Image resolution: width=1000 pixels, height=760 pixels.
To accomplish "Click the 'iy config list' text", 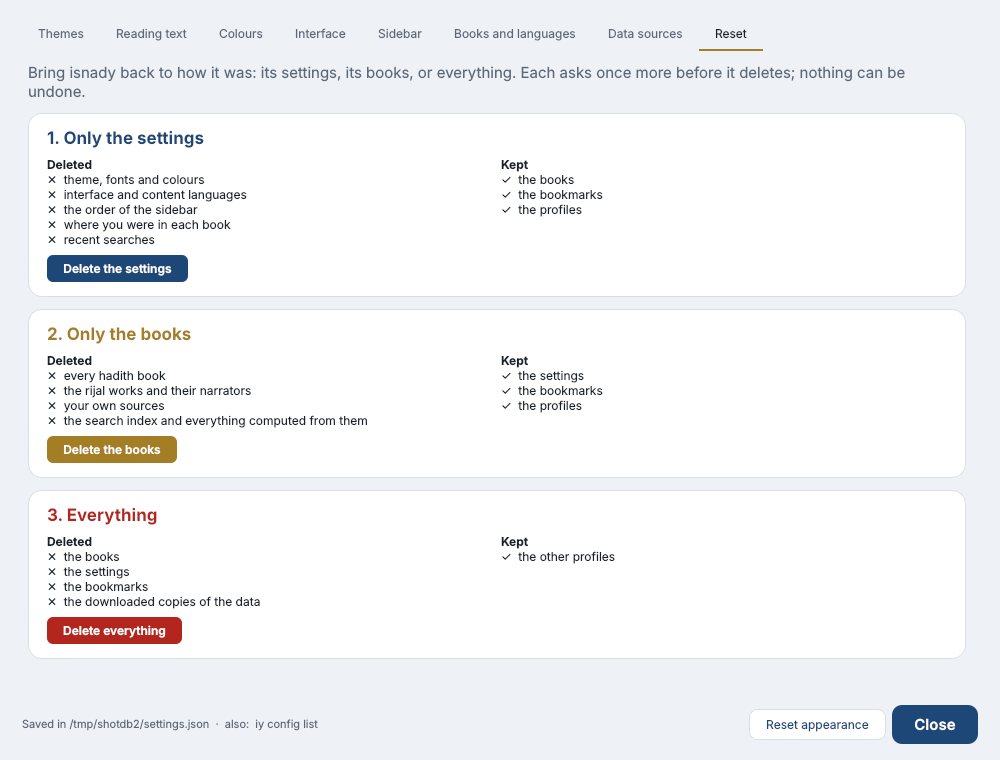I will tap(286, 724).
